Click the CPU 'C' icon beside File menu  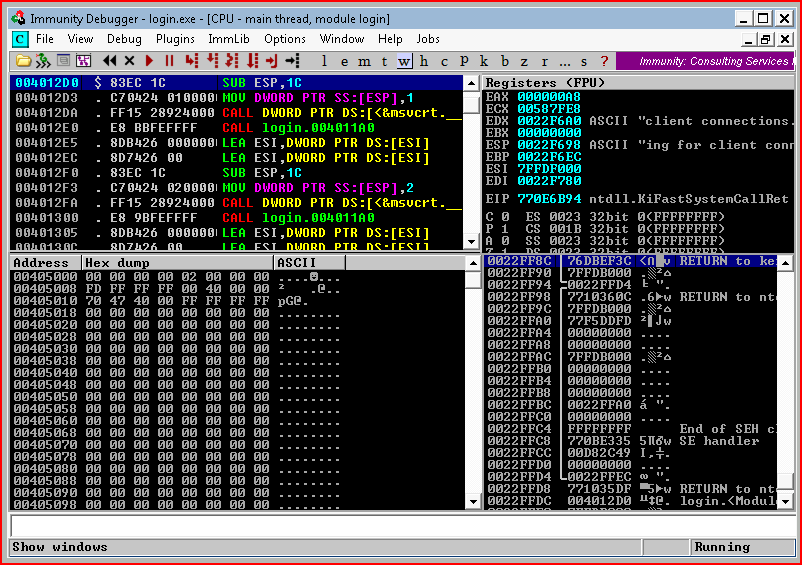pos(19,39)
